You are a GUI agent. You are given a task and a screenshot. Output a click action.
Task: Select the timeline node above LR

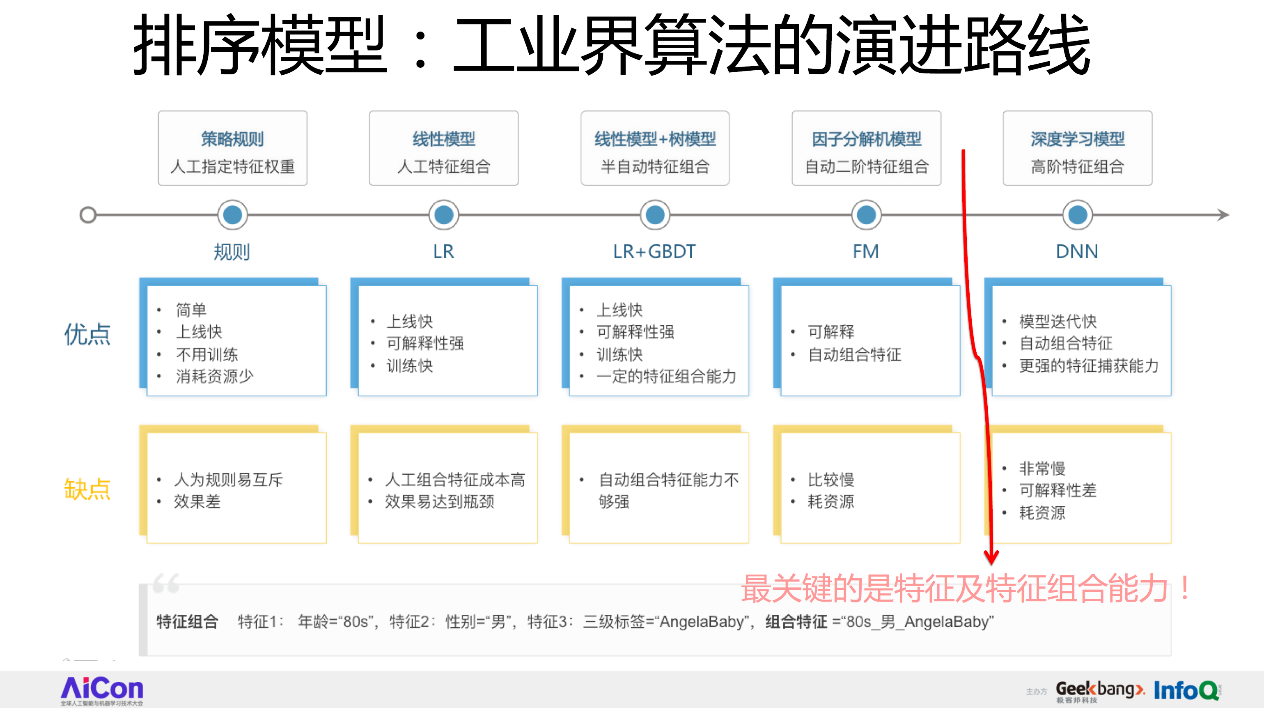[443, 214]
